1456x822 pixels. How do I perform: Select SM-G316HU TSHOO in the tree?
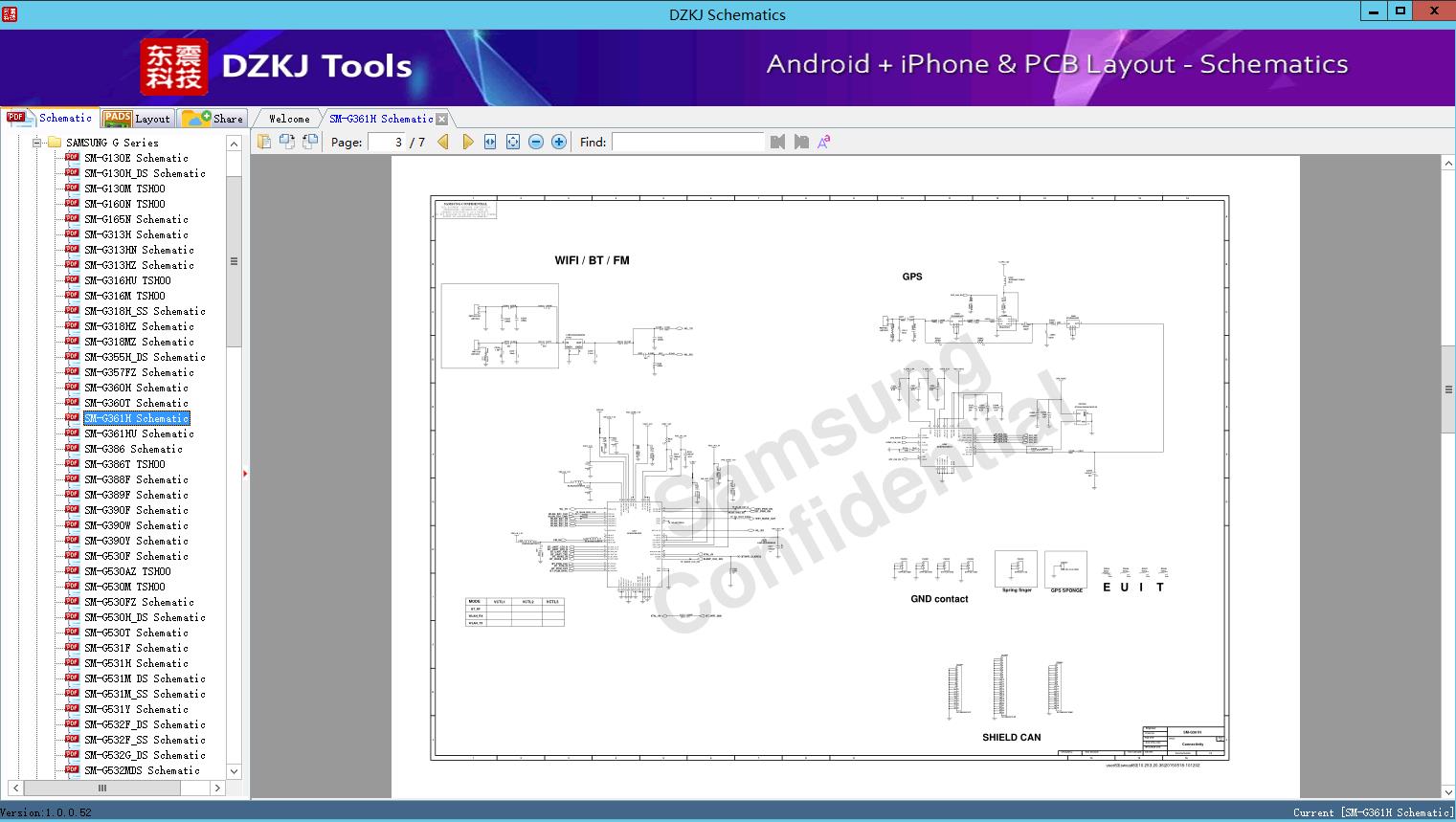[x=127, y=280]
